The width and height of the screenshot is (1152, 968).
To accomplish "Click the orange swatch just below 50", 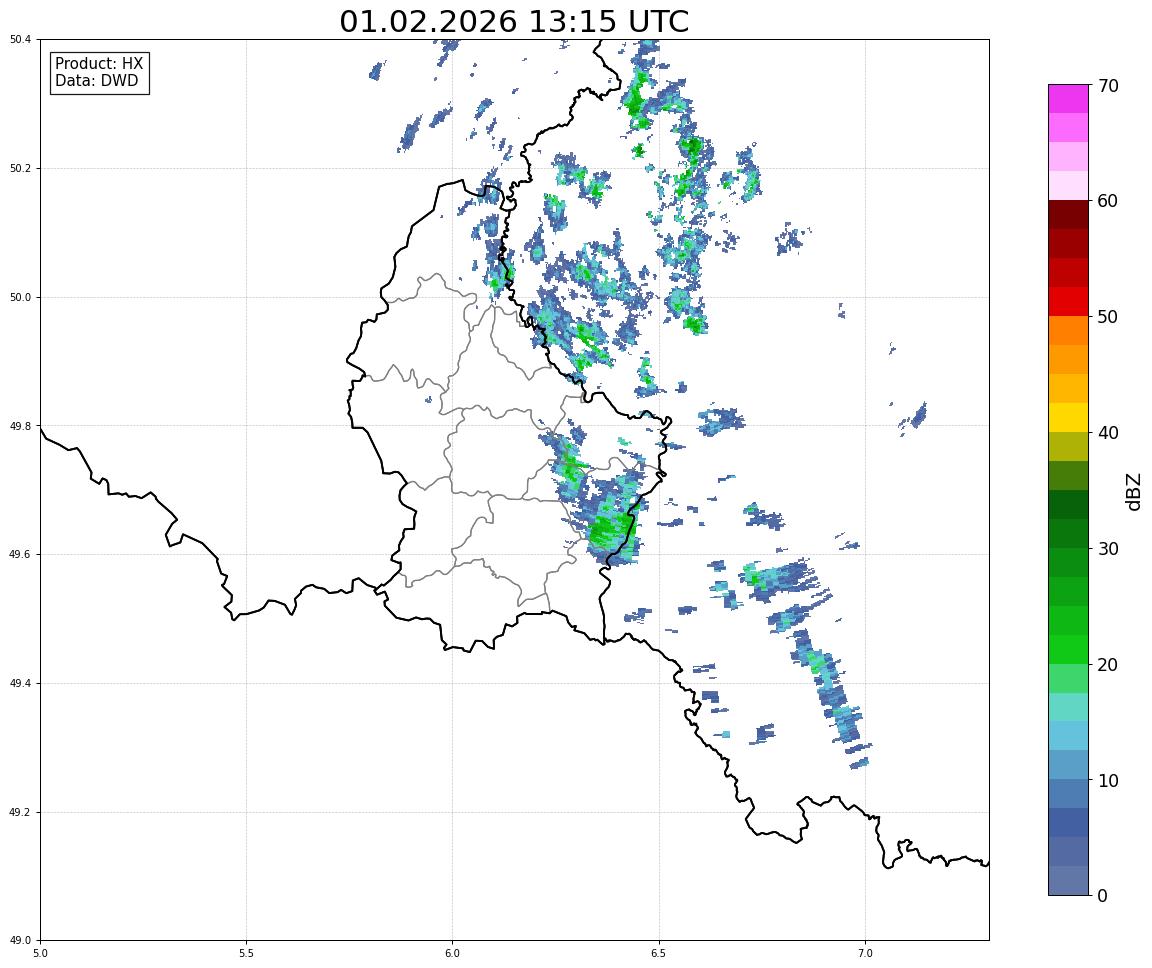I will (1068, 331).
